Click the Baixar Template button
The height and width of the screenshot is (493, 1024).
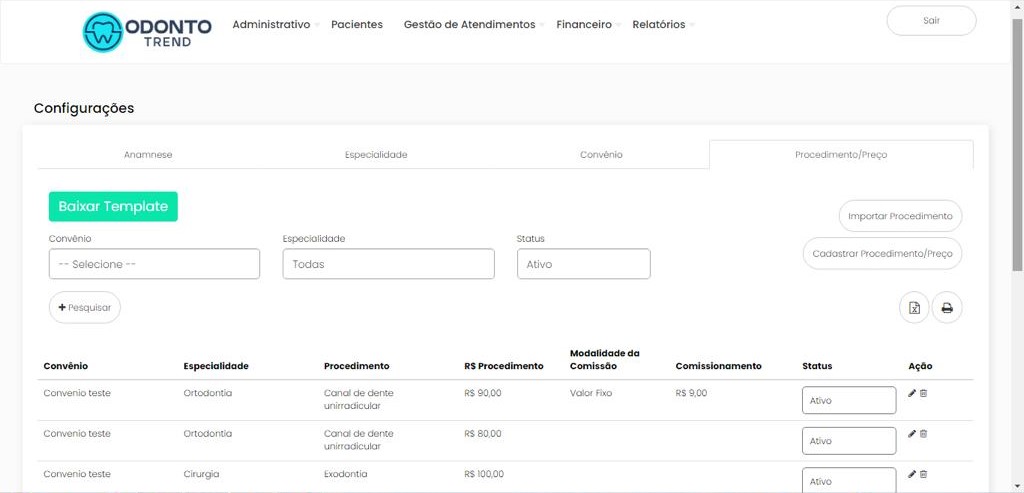coord(113,206)
